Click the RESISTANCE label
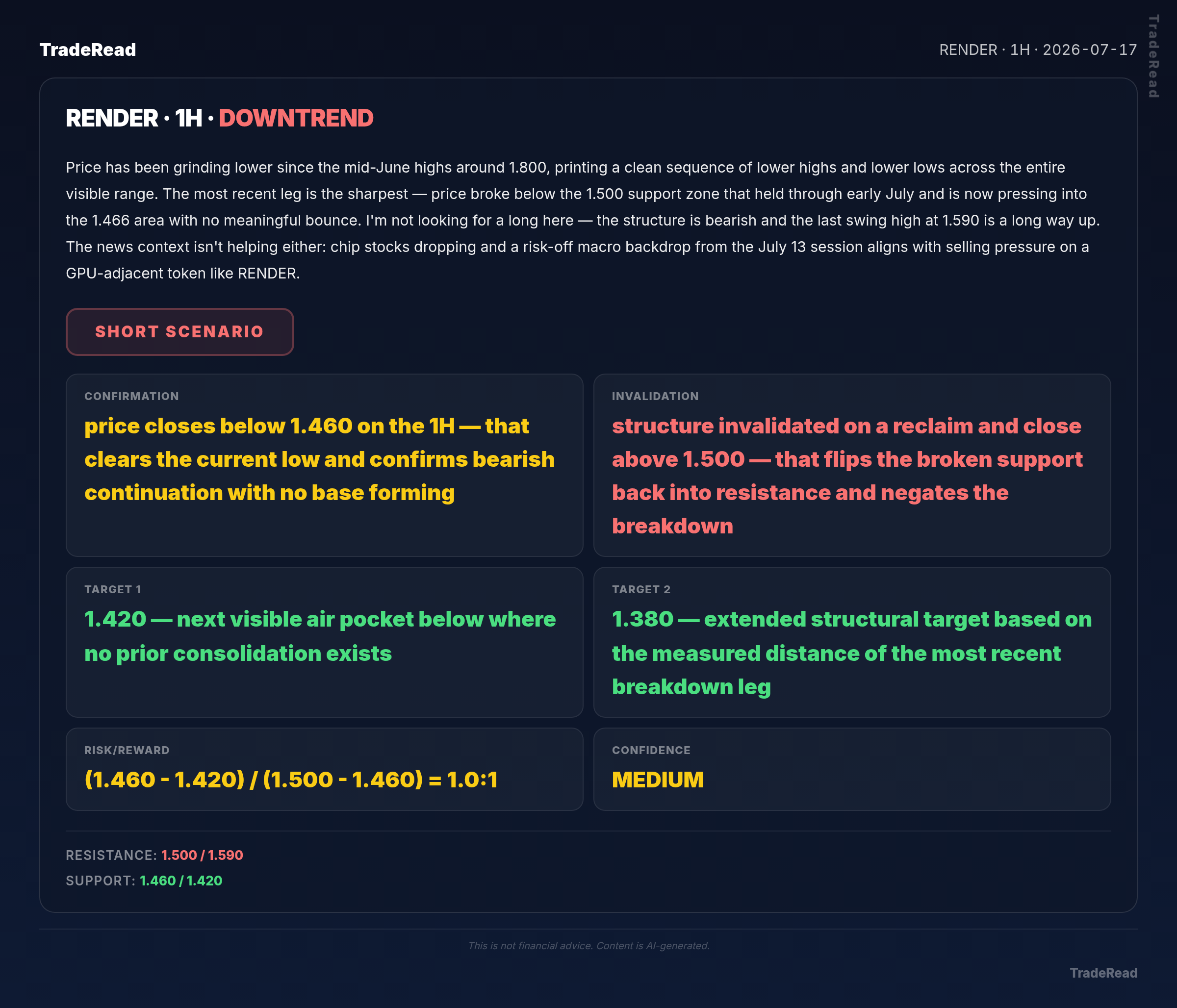The image size is (1177, 1008). pyautogui.click(x=111, y=855)
